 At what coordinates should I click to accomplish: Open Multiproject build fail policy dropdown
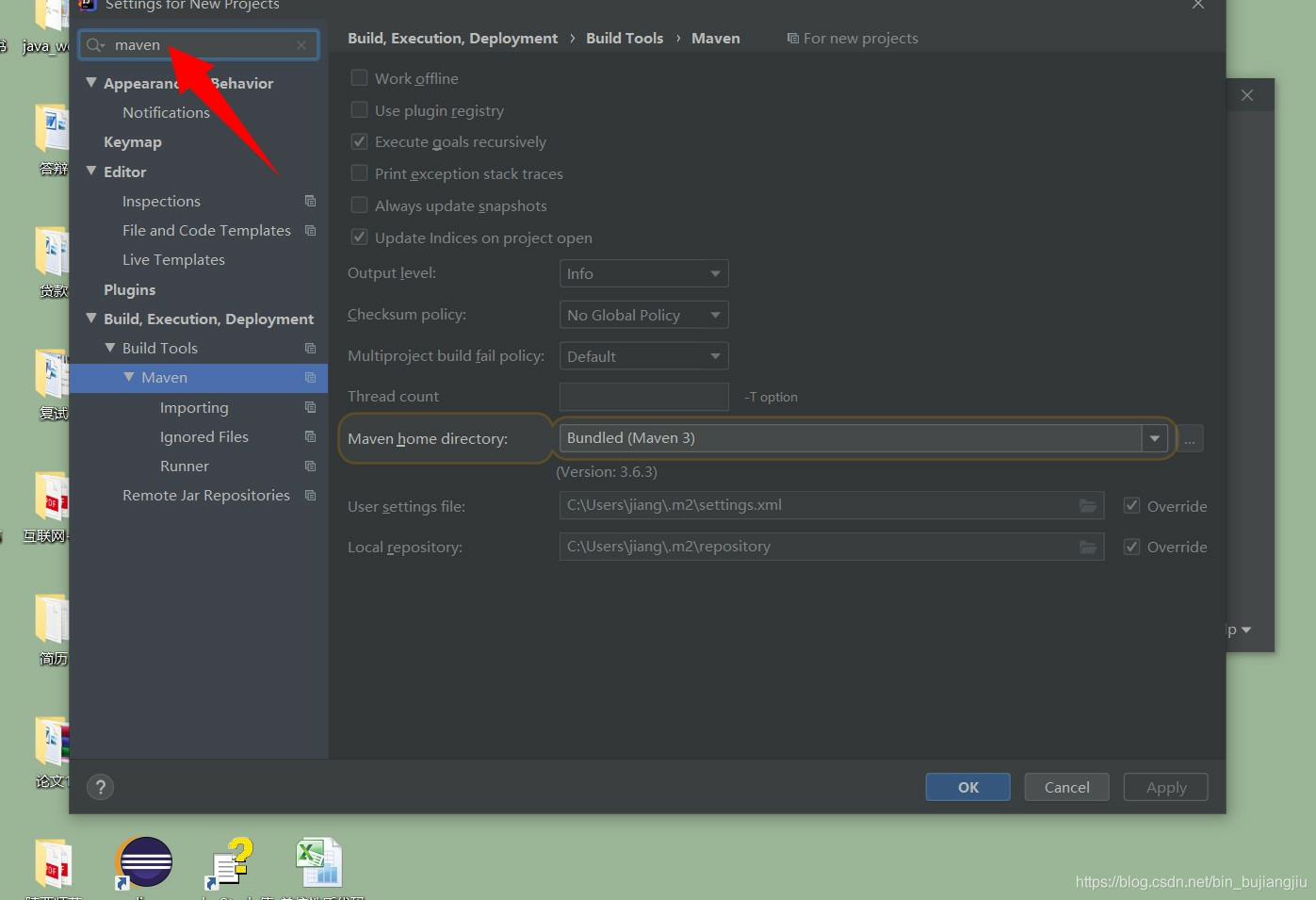click(643, 356)
